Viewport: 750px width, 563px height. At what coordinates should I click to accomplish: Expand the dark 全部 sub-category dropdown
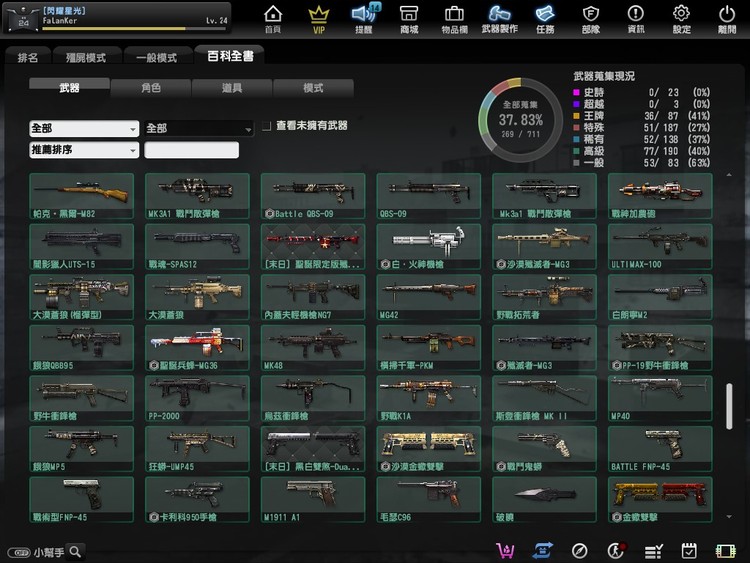(x=199, y=128)
